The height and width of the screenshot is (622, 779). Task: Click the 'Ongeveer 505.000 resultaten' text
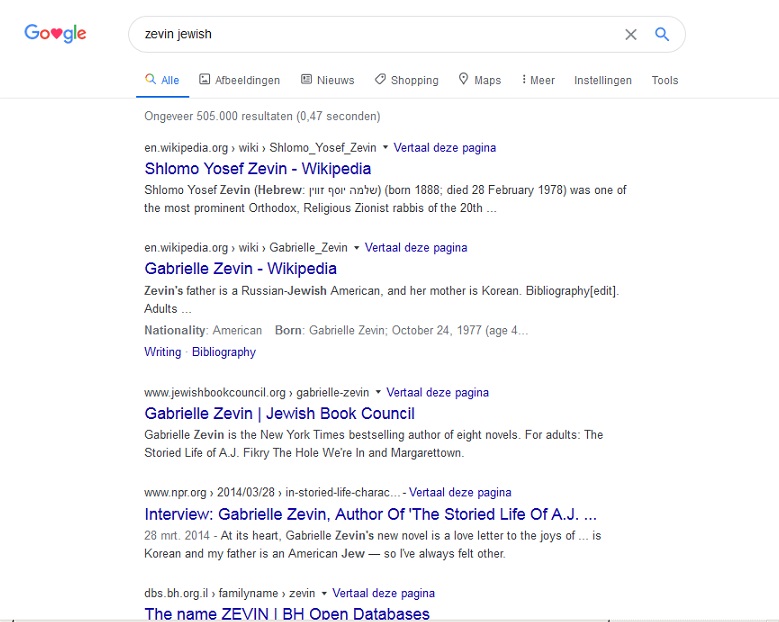pyautogui.click(x=262, y=116)
